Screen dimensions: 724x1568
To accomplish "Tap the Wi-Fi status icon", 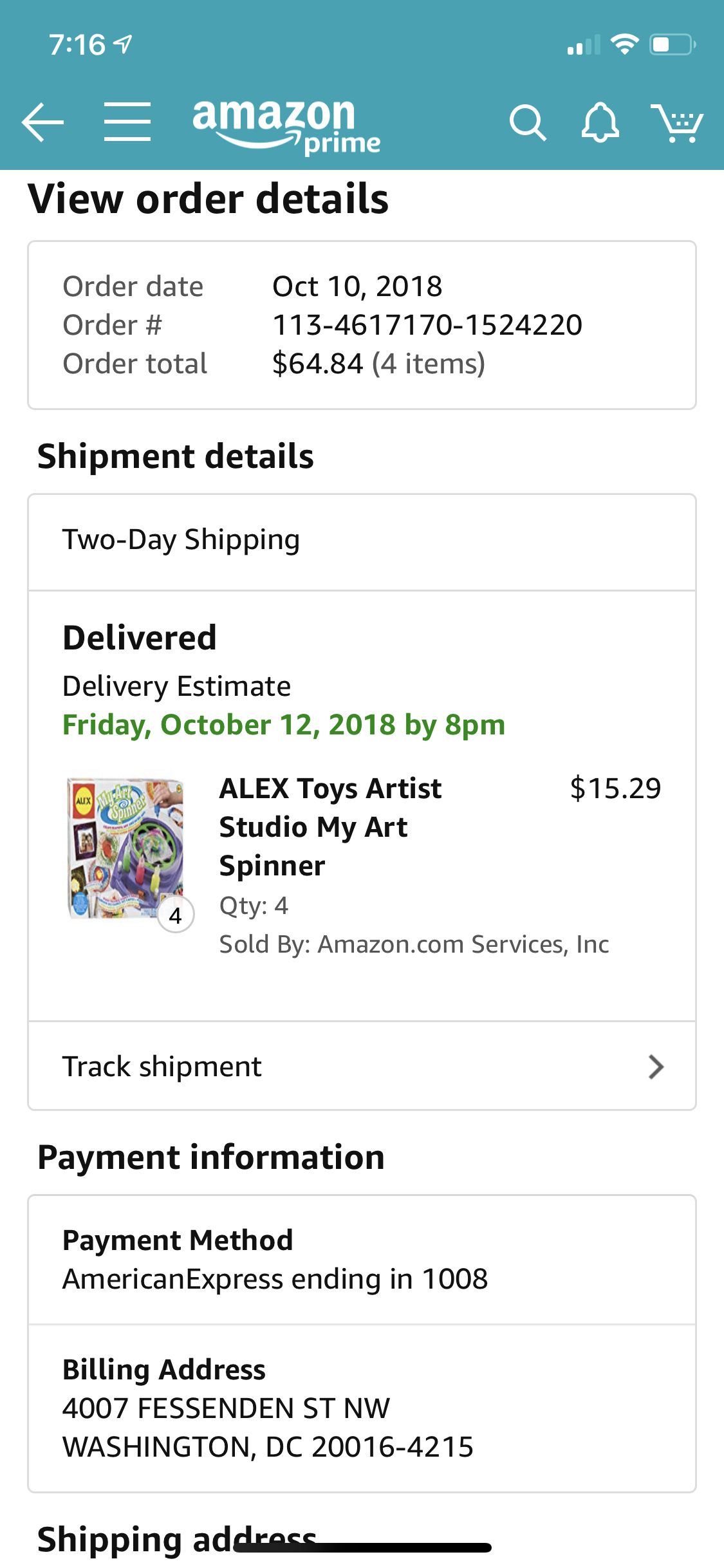I will 624,44.
